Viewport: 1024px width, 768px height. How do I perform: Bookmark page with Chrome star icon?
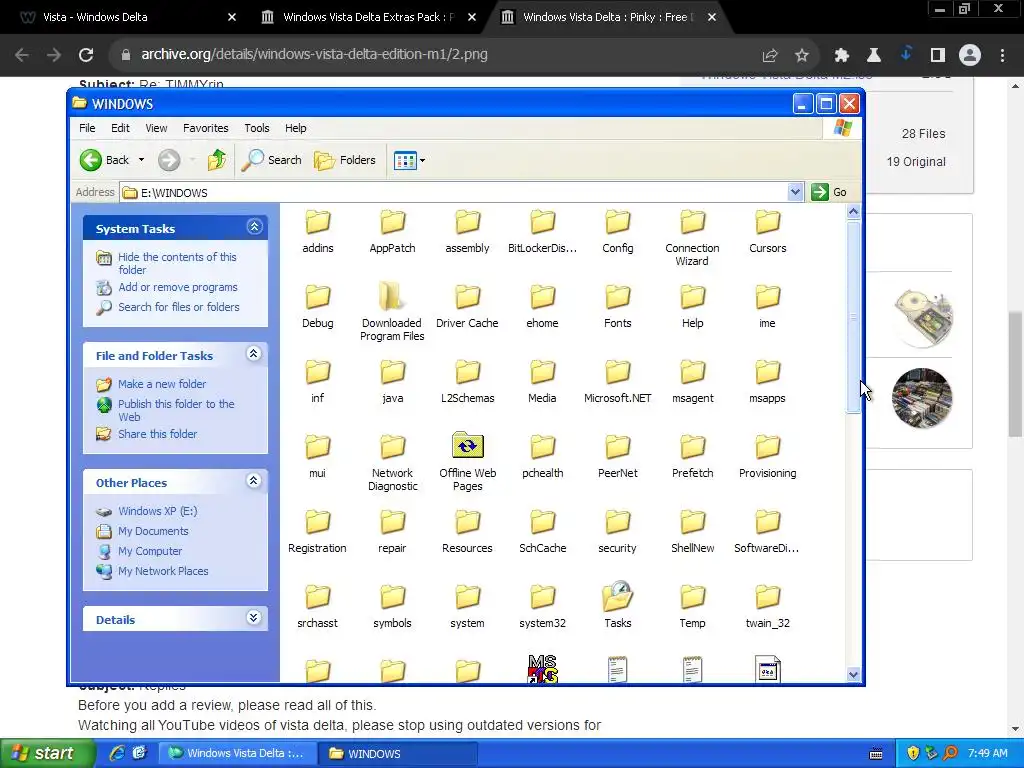(x=801, y=55)
